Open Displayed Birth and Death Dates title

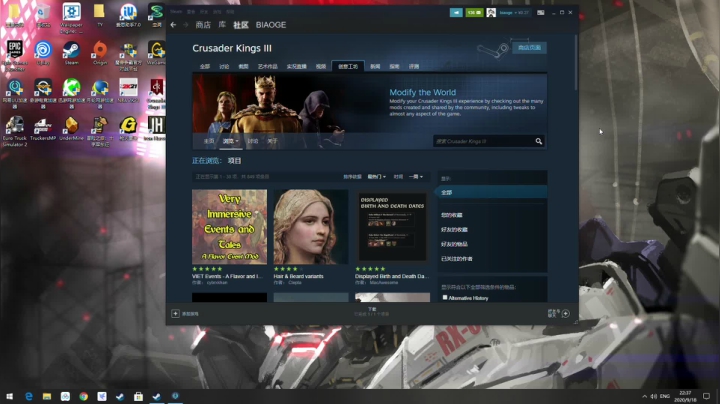tap(392, 276)
